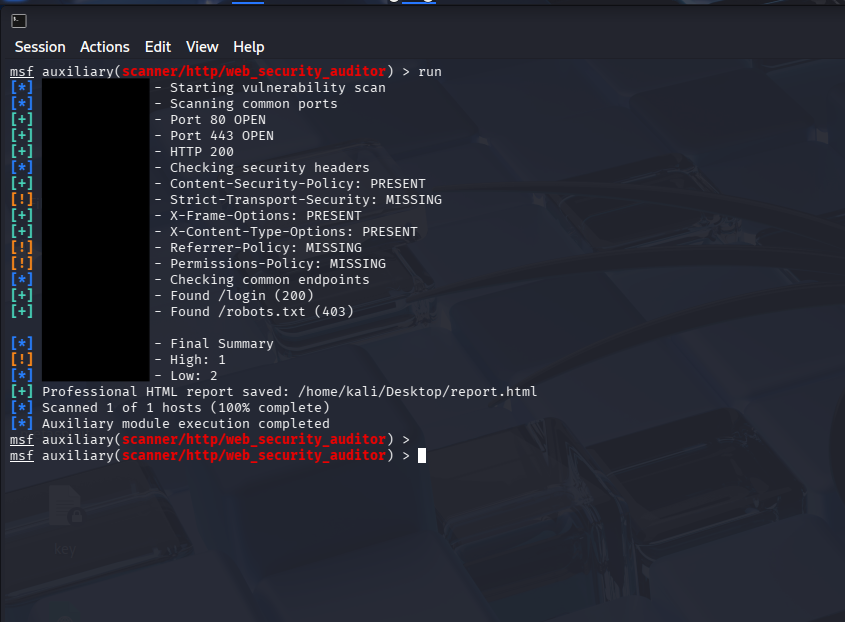Click the 'HTTP 200' line
The width and height of the screenshot is (845, 622).
pyautogui.click(x=202, y=152)
